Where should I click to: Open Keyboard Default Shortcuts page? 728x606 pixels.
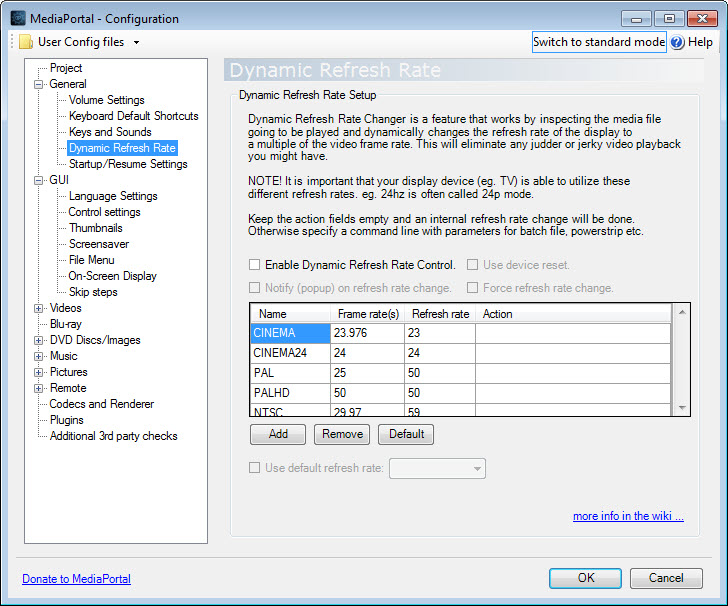click(x=134, y=116)
